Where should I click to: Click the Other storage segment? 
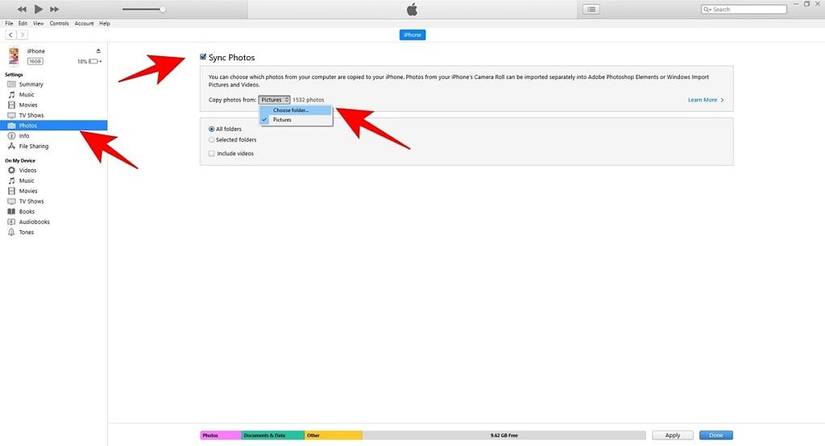coord(334,435)
